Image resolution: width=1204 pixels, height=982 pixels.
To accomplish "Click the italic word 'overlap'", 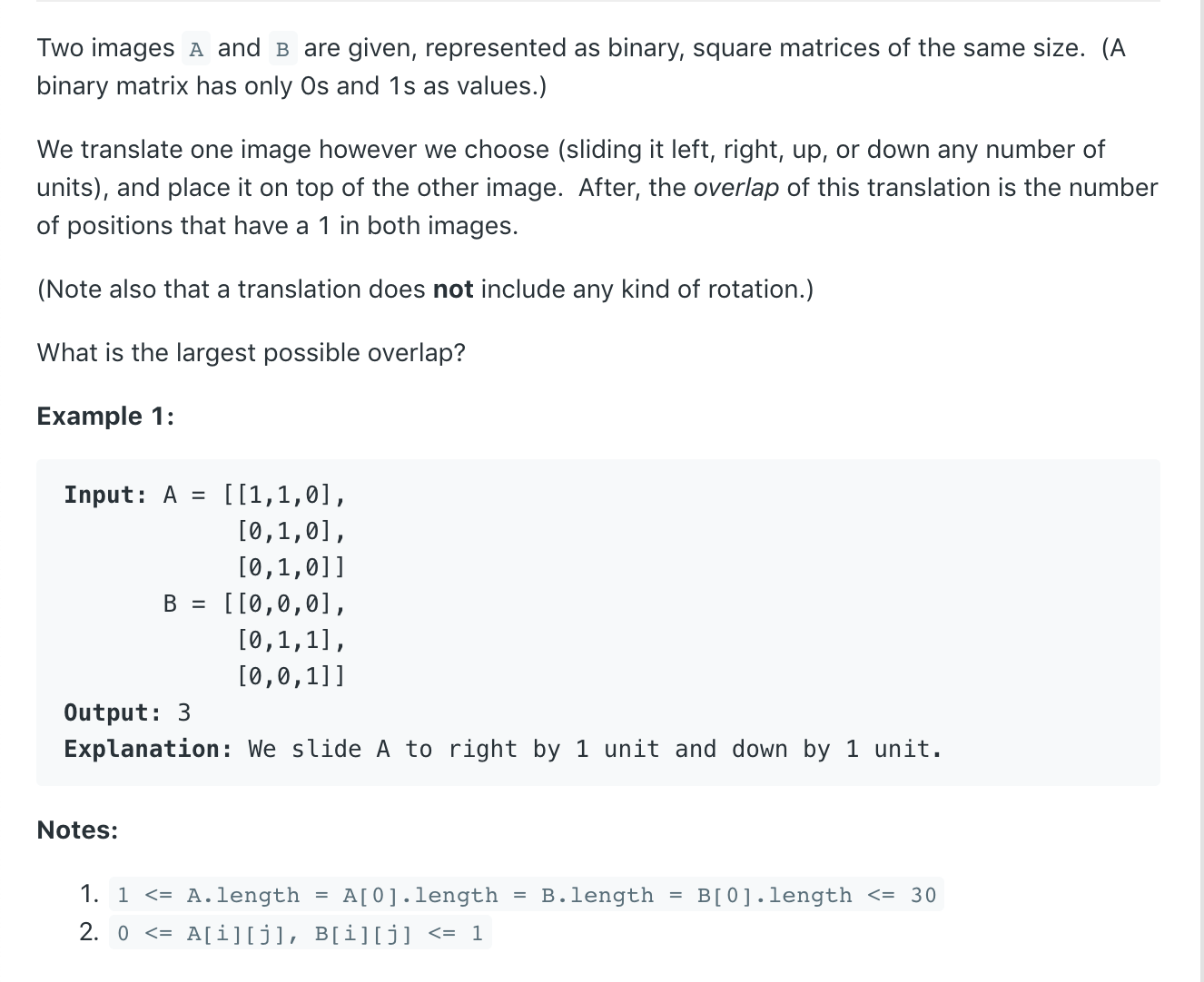I will (x=736, y=188).
